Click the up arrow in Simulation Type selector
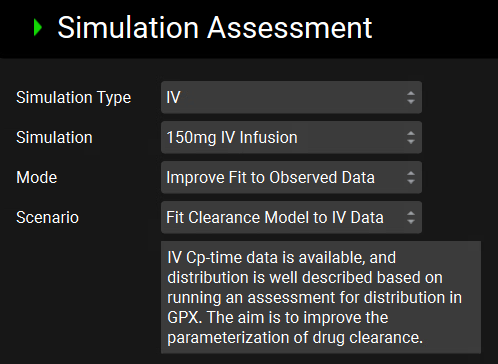This screenshot has height=364, width=498. click(411, 93)
